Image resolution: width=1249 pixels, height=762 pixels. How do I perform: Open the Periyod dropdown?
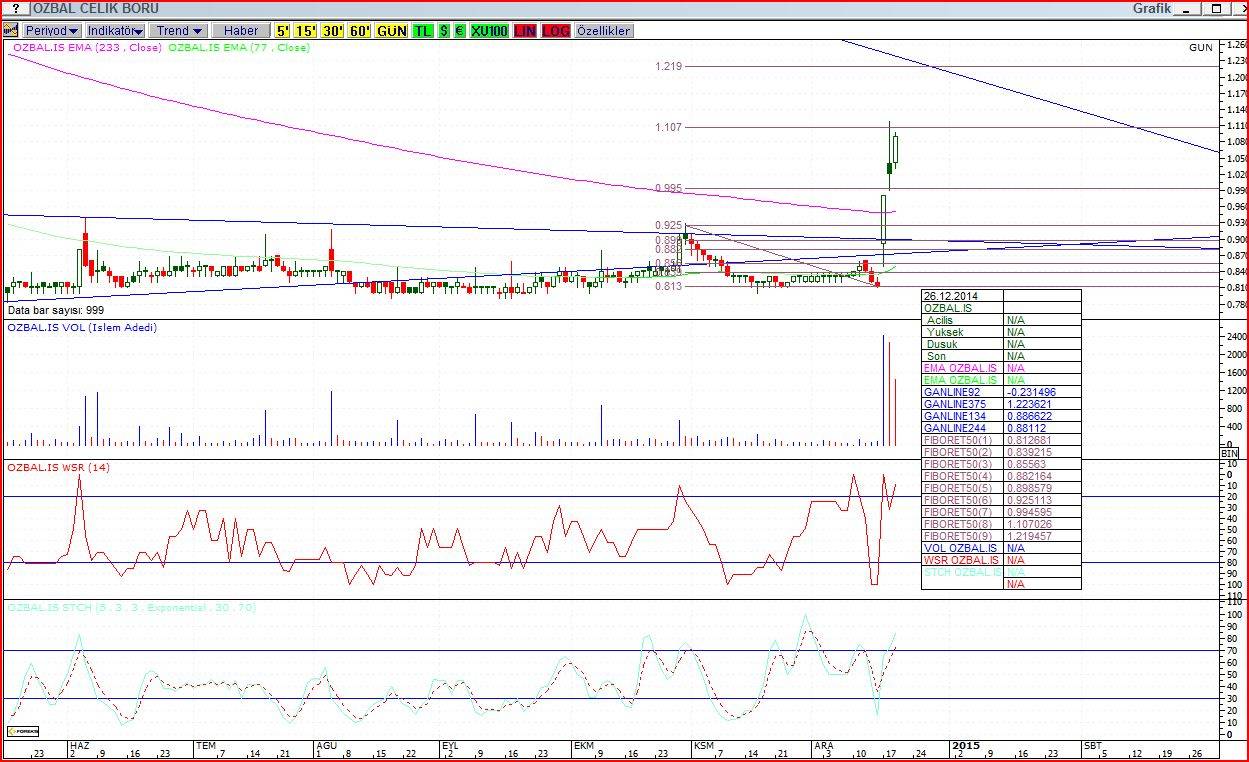click(x=52, y=31)
